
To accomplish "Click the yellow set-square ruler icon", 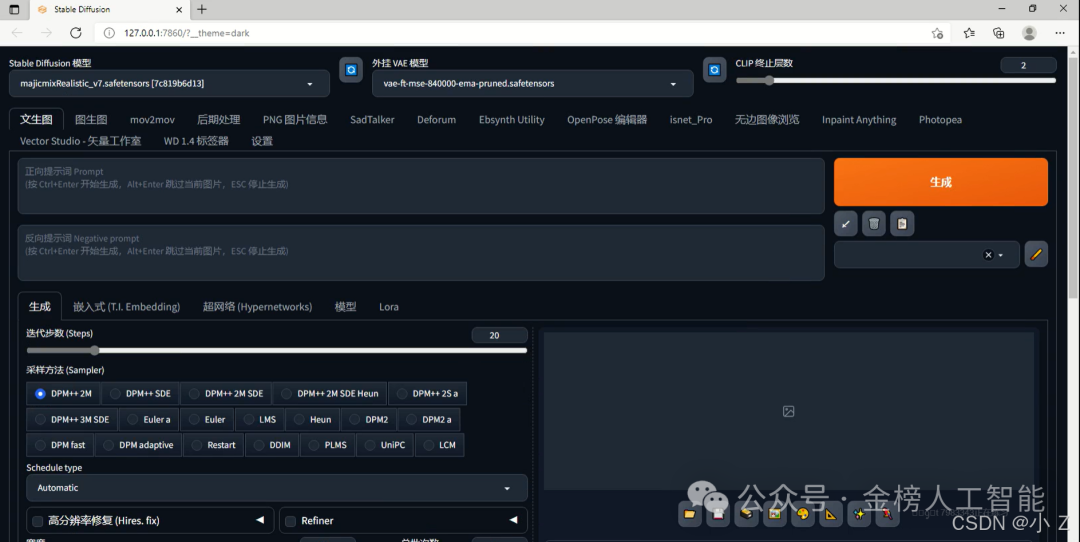I will 831,514.
